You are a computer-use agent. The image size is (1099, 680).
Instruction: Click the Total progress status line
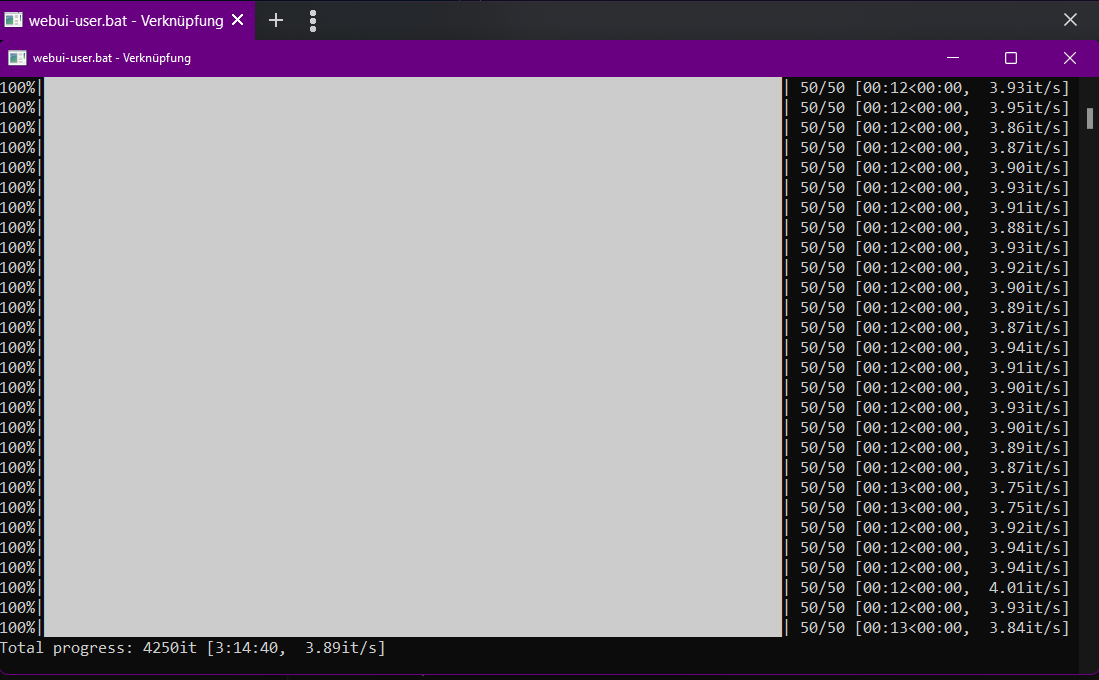[x=193, y=648]
